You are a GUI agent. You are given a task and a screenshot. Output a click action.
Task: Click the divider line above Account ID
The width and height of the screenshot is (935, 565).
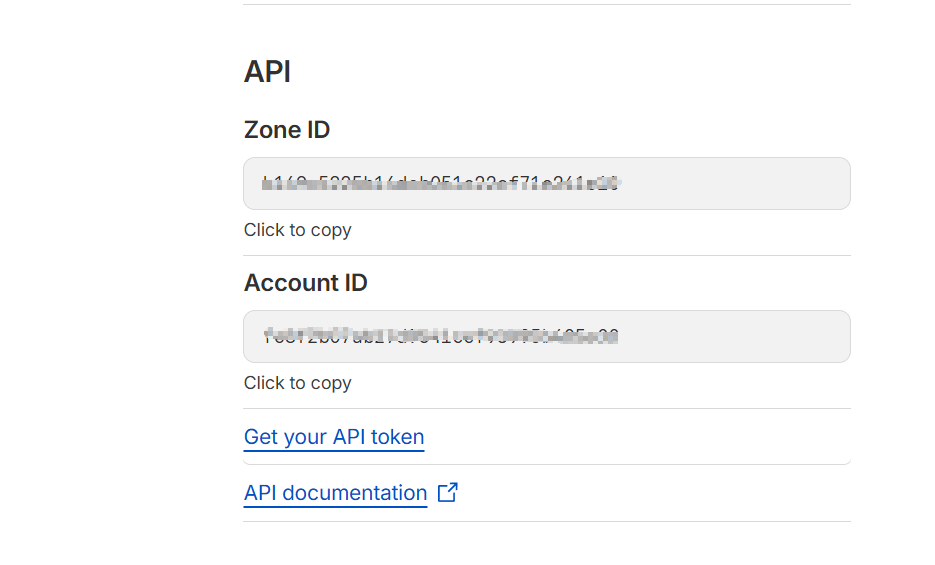click(x=546, y=255)
